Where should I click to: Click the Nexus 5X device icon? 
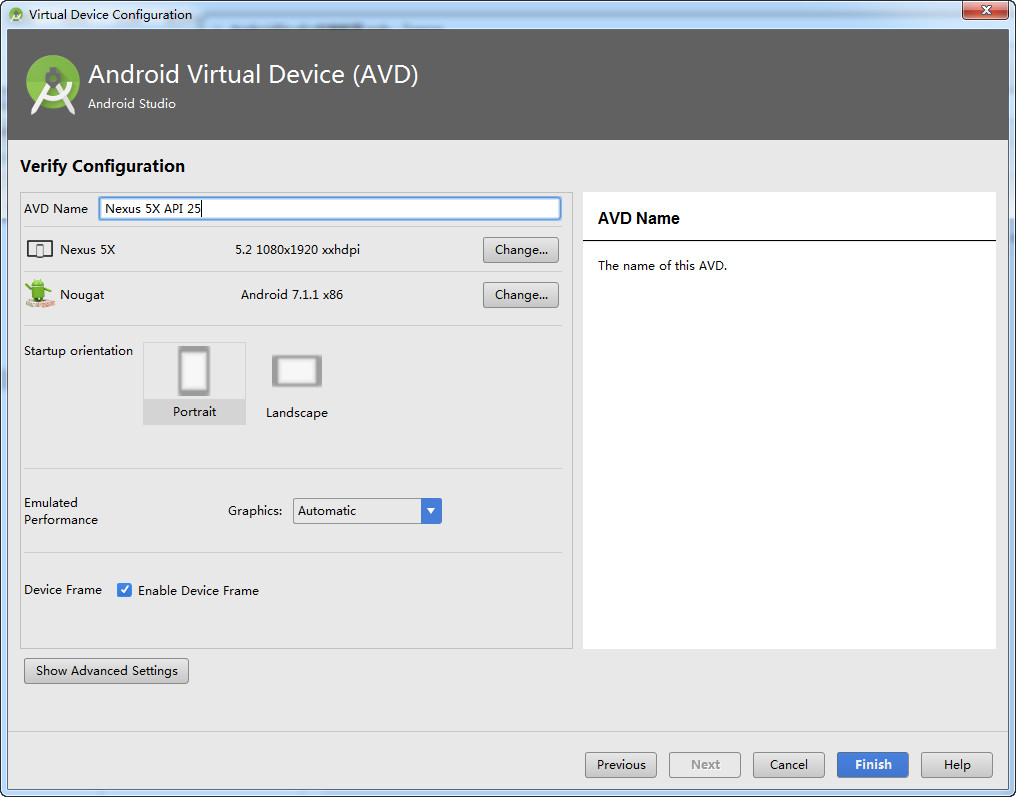click(x=40, y=249)
